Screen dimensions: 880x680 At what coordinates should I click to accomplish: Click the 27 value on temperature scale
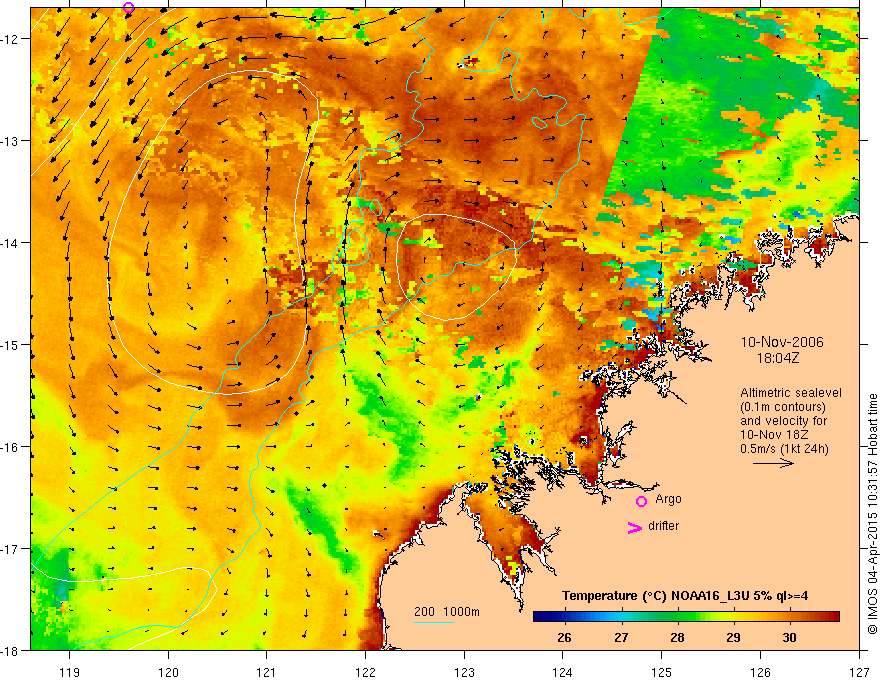tap(621, 638)
